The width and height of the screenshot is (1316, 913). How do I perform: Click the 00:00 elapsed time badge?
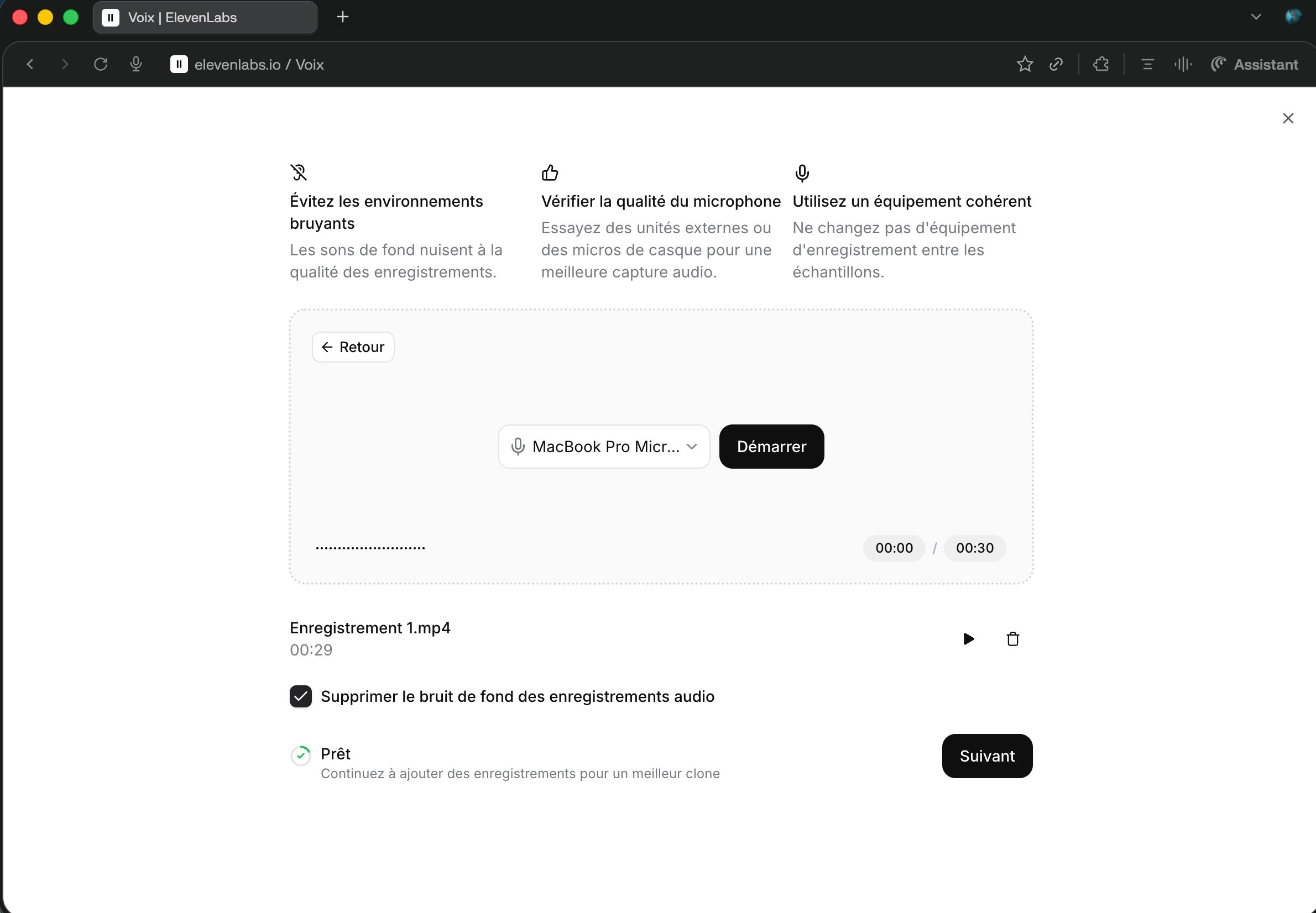coord(894,548)
